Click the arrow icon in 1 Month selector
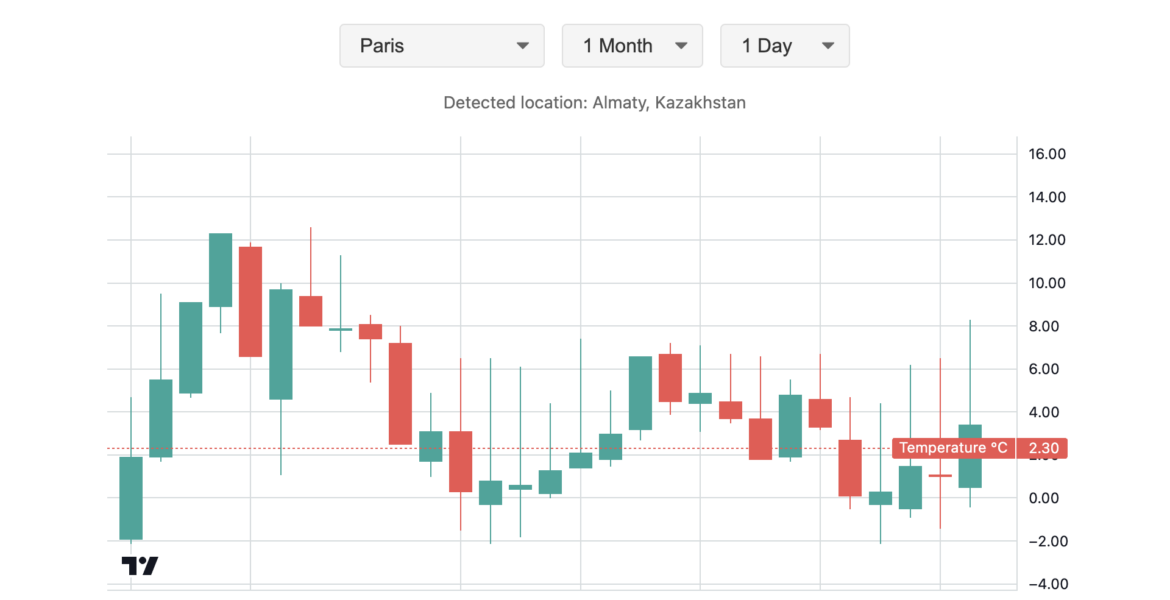 [x=681, y=46]
